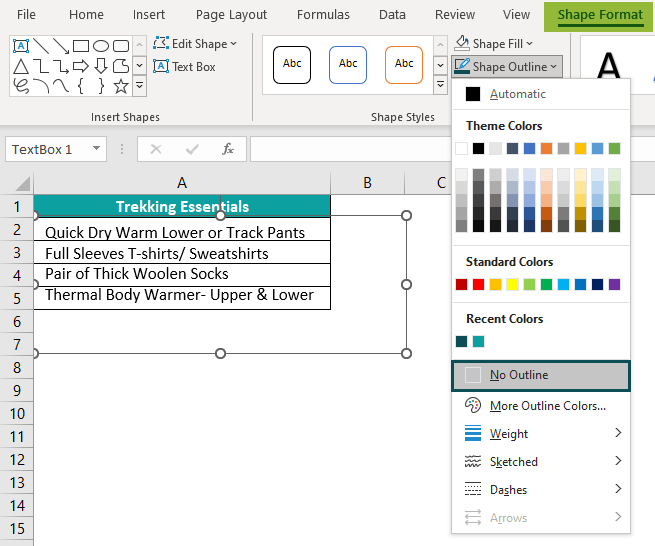655x546 pixels.
Task: Click the Select All corner triangle
Action: [22, 183]
